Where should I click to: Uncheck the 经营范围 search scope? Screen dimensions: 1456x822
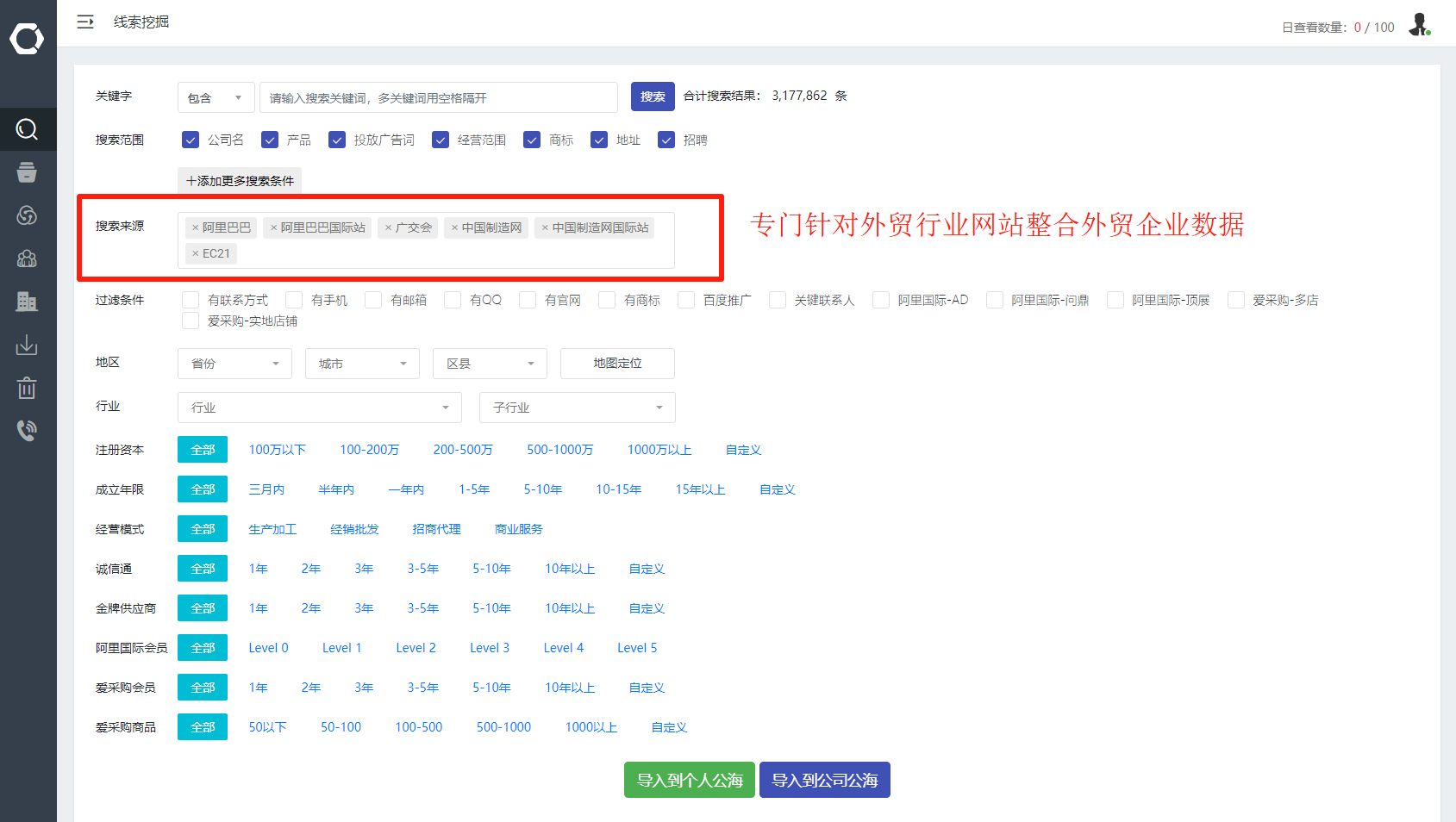[441, 140]
